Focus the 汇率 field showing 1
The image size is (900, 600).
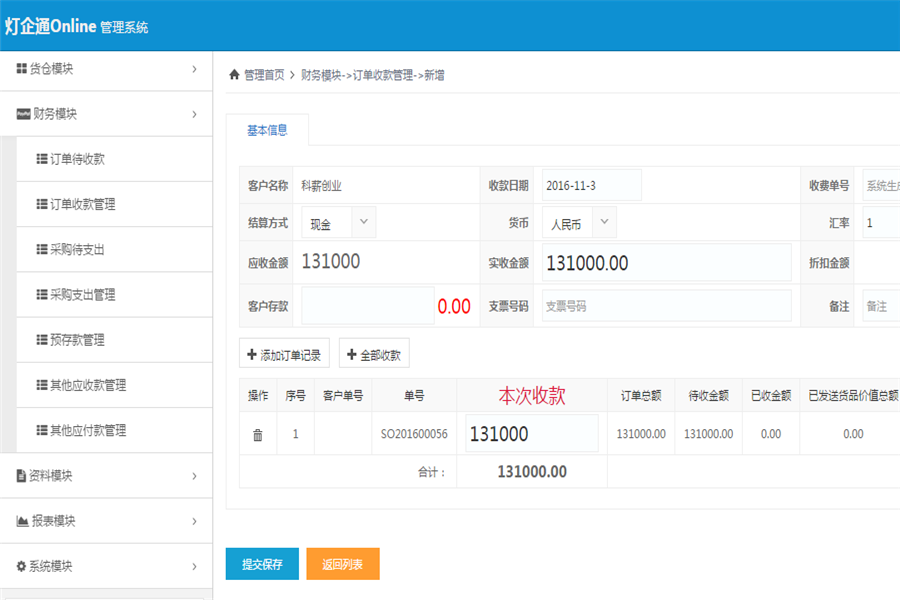(x=881, y=223)
